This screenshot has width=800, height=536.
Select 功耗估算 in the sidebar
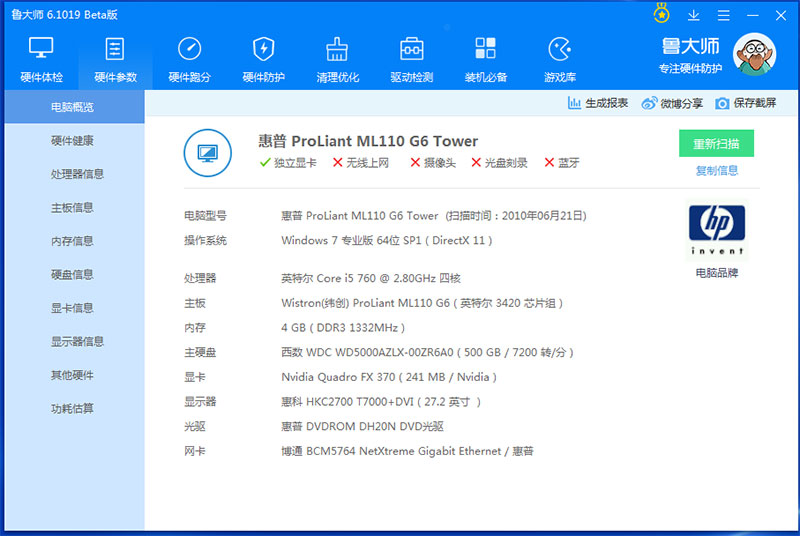[x=74, y=409]
